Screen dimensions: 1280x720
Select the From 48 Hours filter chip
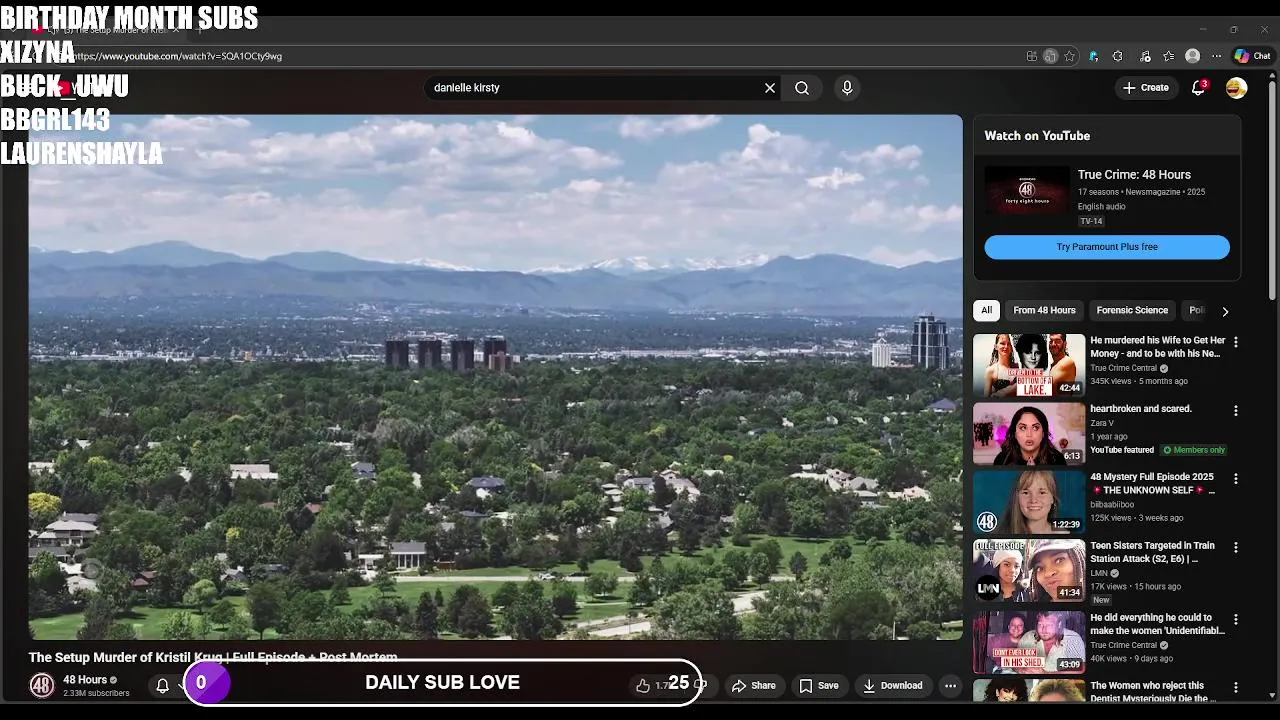pyautogui.click(x=1044, y=310)
